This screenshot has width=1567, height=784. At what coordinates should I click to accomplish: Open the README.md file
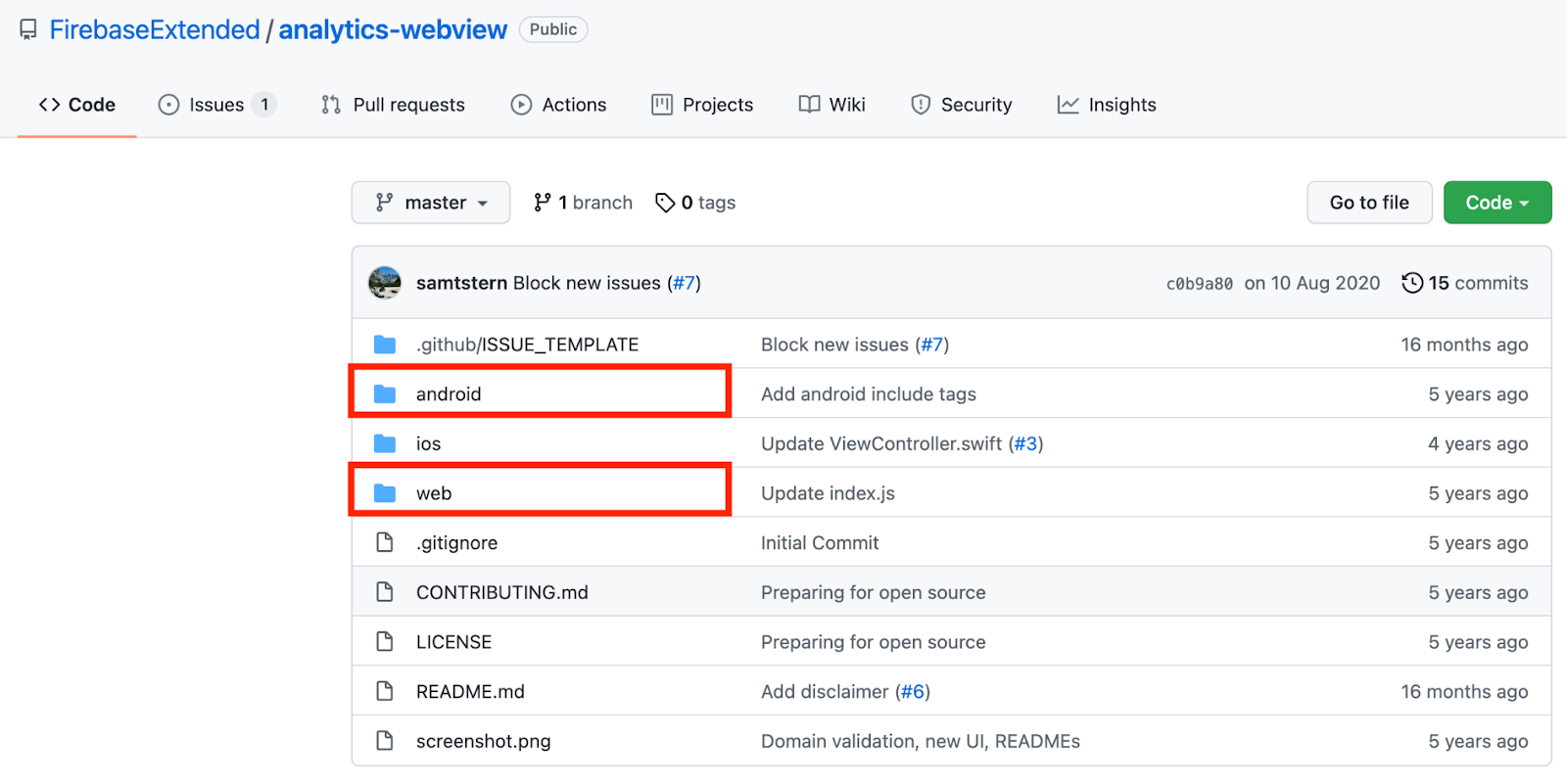(470, 692)
